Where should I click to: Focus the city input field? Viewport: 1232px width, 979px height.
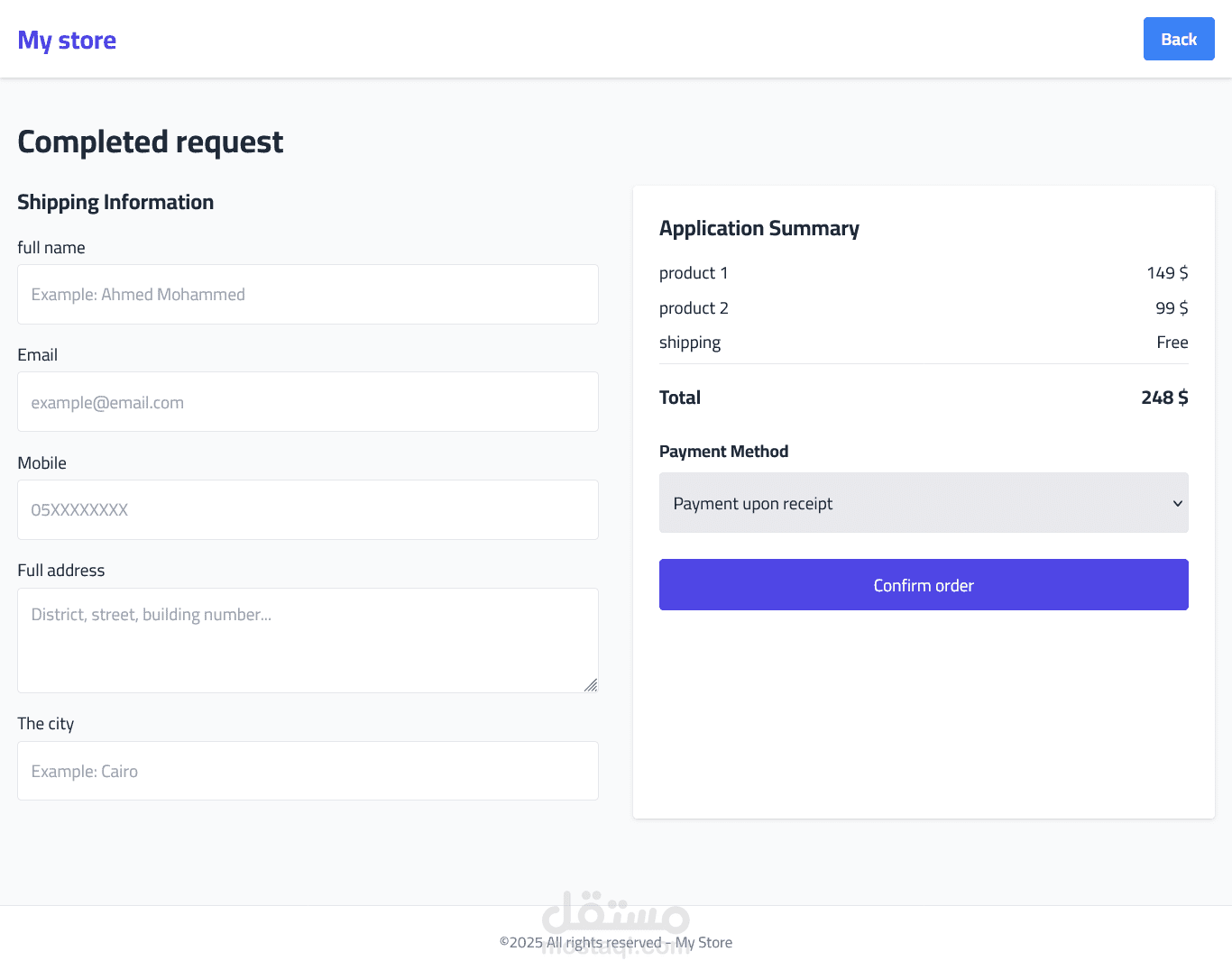(x=308, y=772)
